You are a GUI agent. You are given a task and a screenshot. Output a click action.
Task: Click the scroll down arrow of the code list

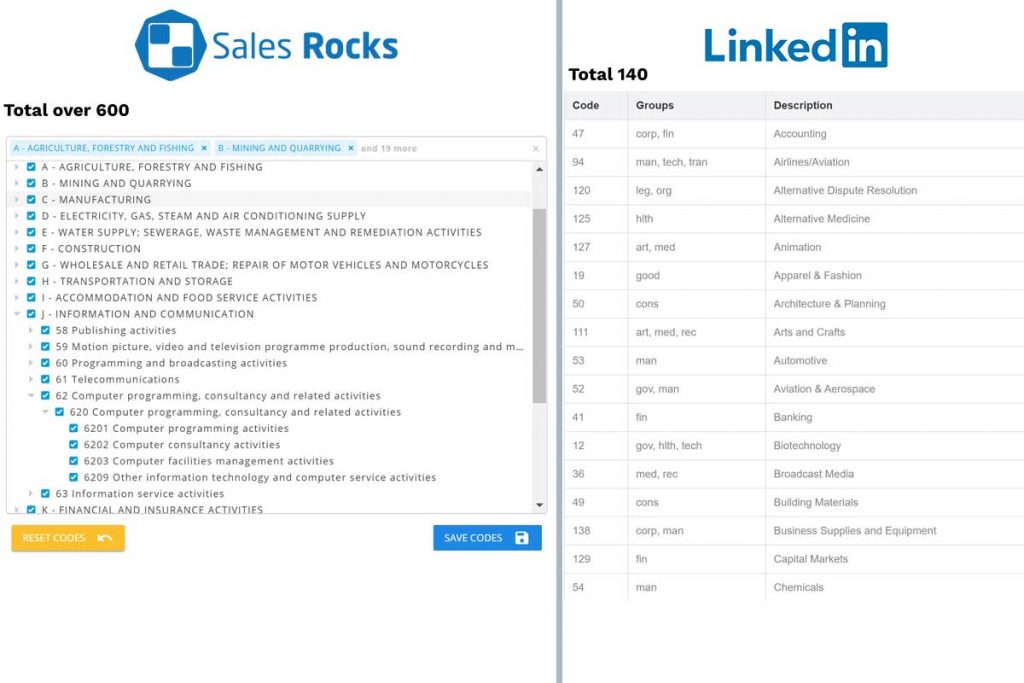point(540,506)
